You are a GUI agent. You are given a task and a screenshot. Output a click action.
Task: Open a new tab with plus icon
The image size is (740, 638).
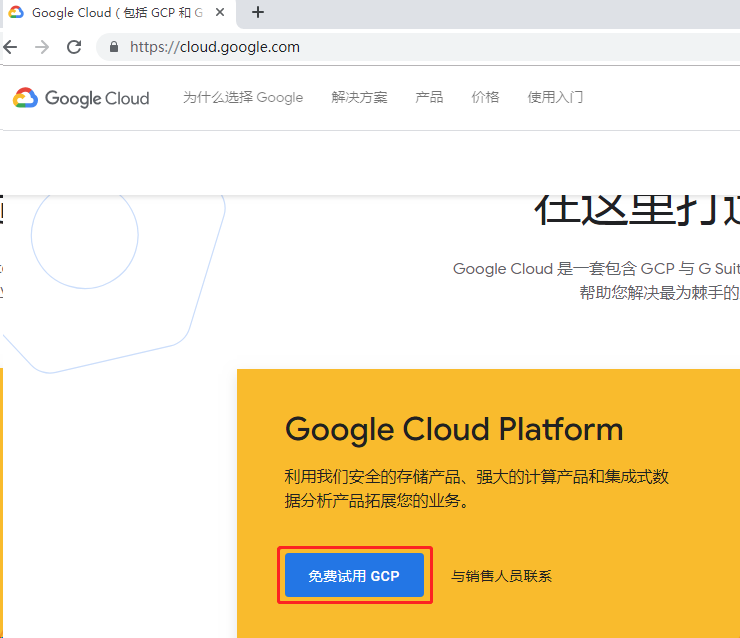[x=258, y=12]
